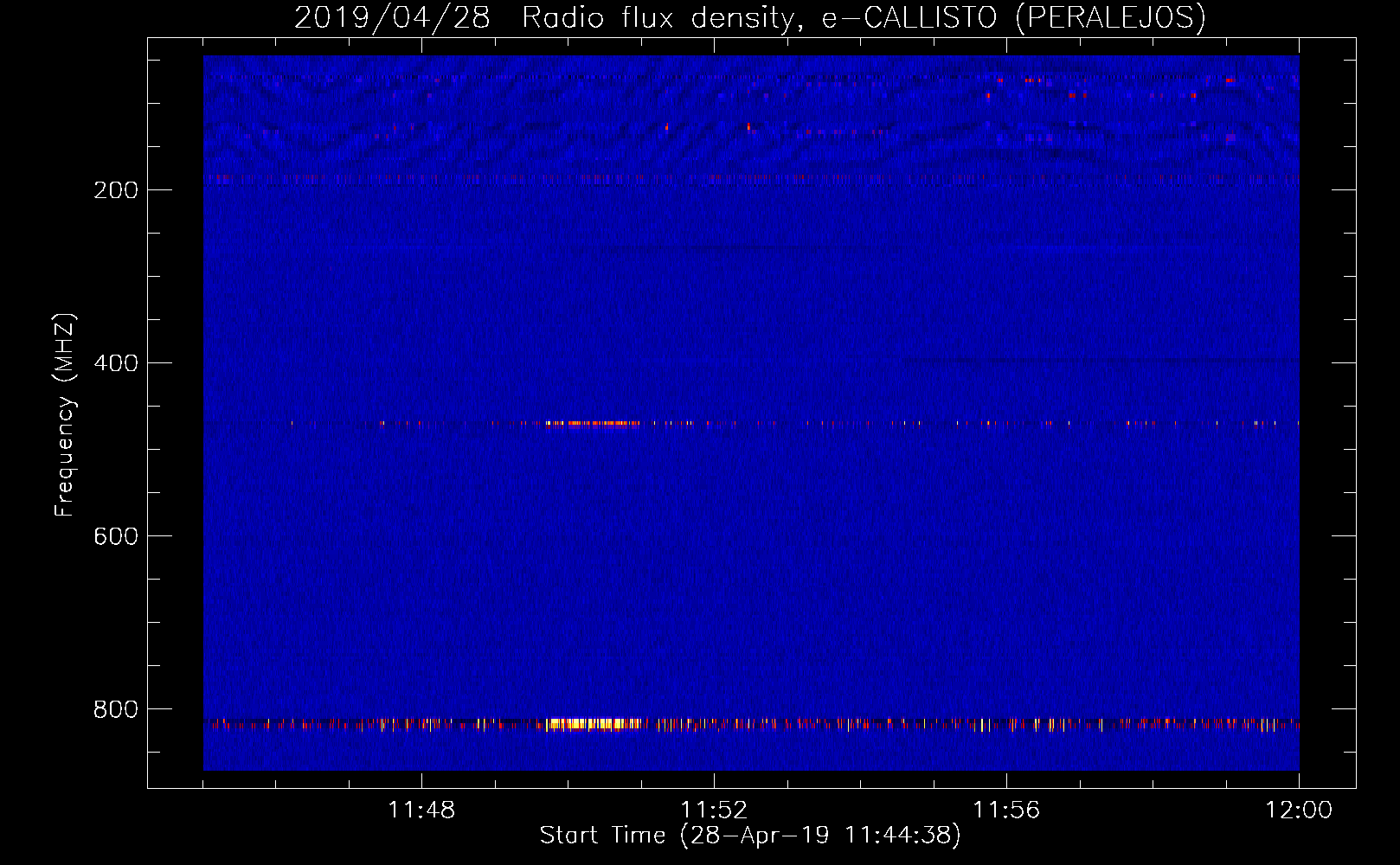
Task: Click the 11:56 time tick label
Action: [1006, 811]
